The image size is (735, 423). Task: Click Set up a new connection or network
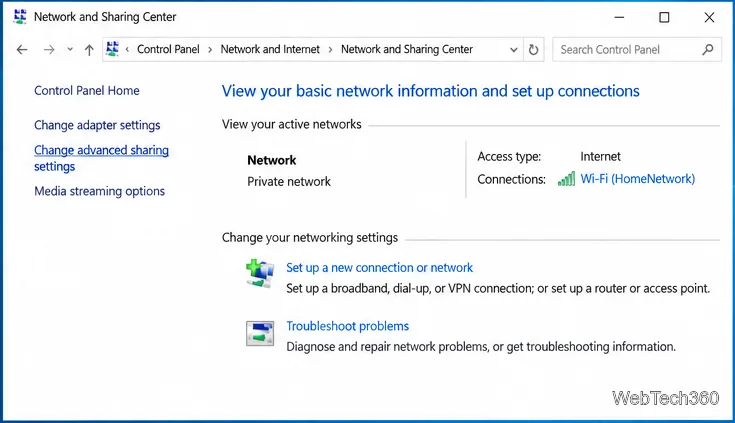click(x=379, y=268)
